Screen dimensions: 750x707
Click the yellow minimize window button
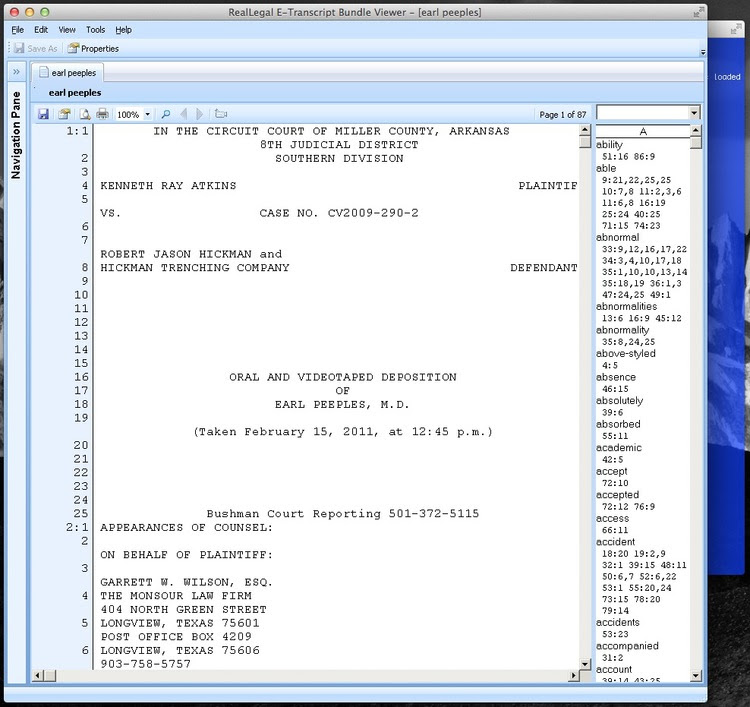(30, 12)
